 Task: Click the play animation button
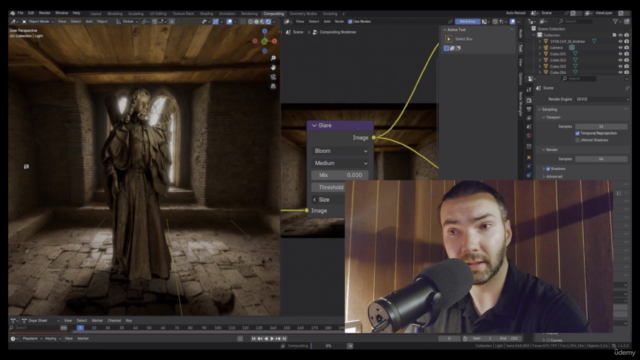[272, 338]
